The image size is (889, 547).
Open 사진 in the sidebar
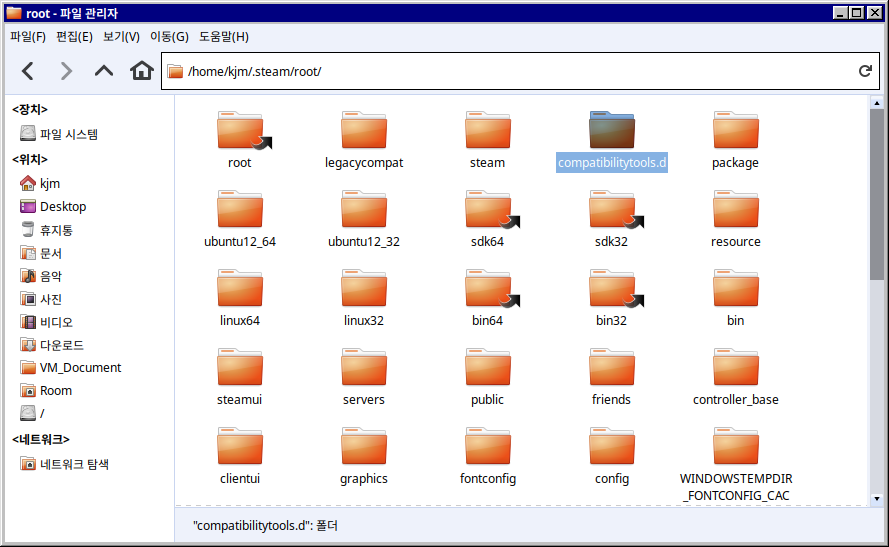click(41, 299)
